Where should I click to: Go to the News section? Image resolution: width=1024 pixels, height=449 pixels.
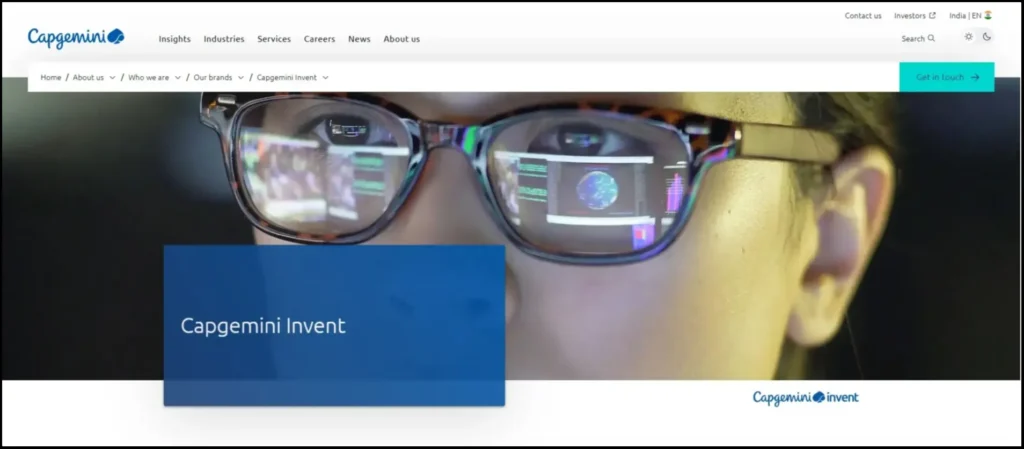pyautogui.click(x=359, y=39)
